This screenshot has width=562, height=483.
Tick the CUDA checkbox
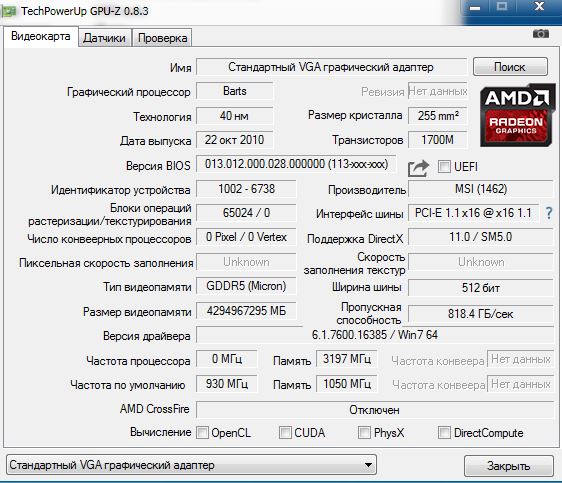tap(285, 432)
